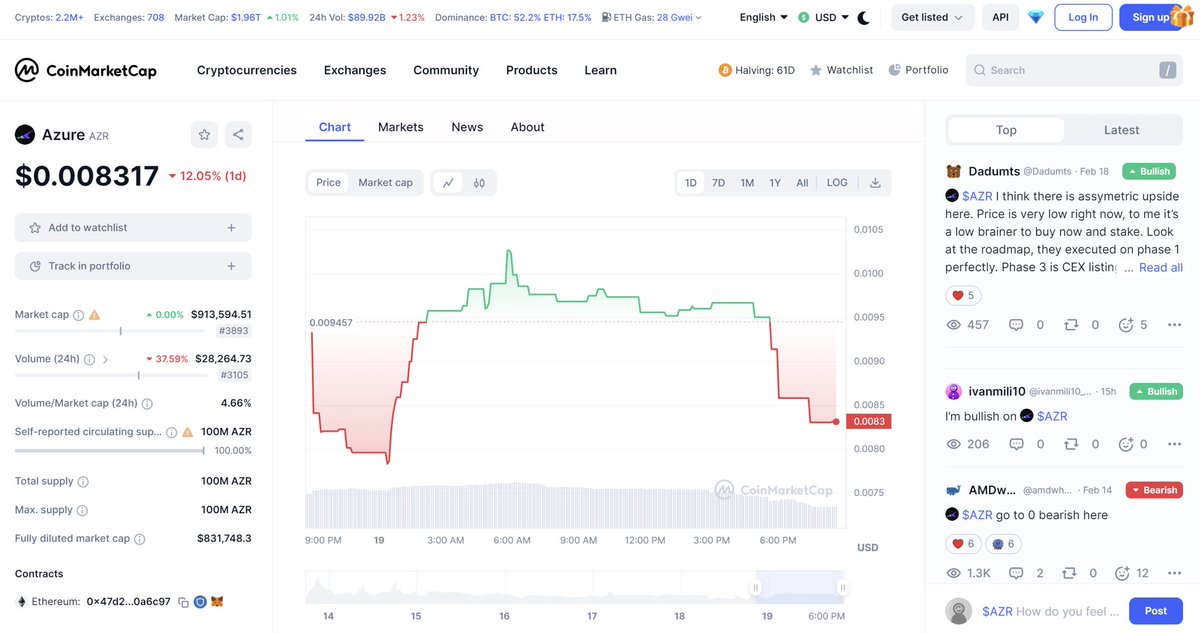This screenshot has height=633, width=1200.
Task: Open more options on Dadumts post
Action: tap(1175, 325)
